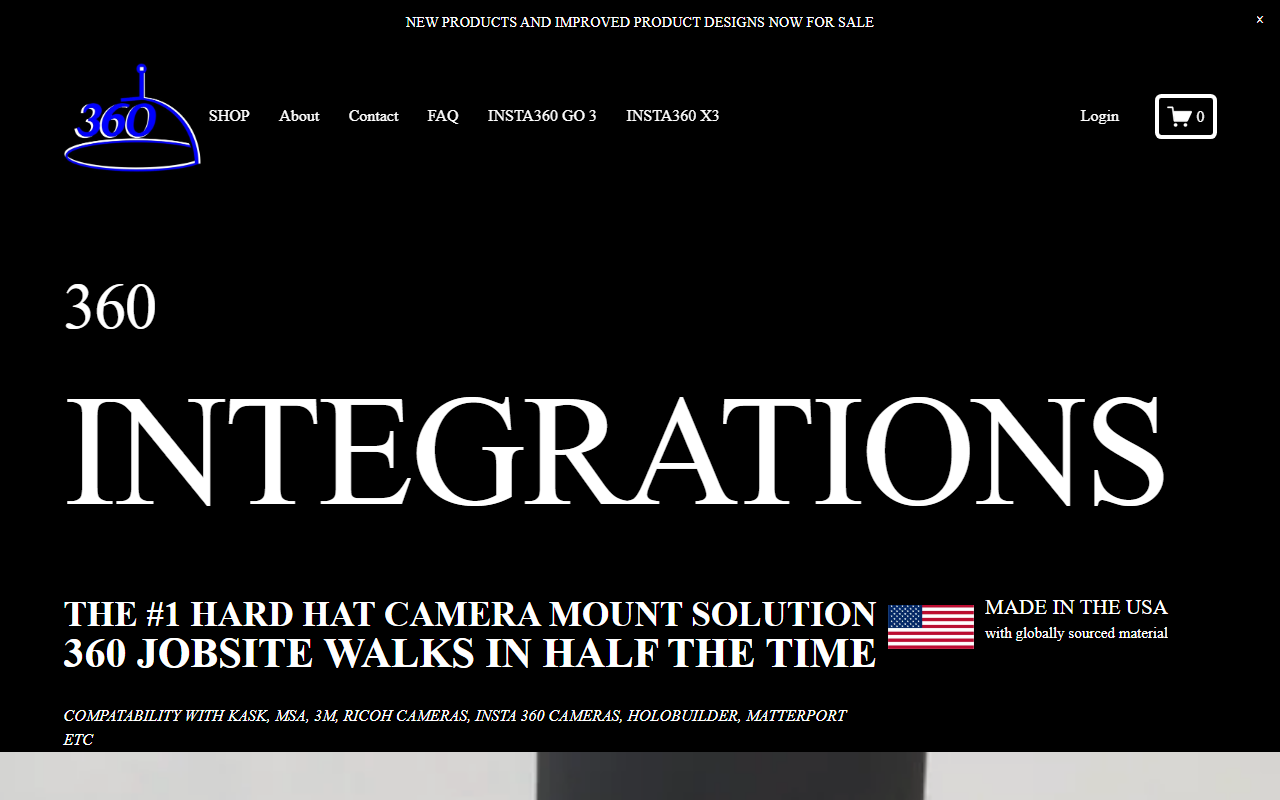
Task: Open INSTA360 GO 3 page
Action: point(542,116)
